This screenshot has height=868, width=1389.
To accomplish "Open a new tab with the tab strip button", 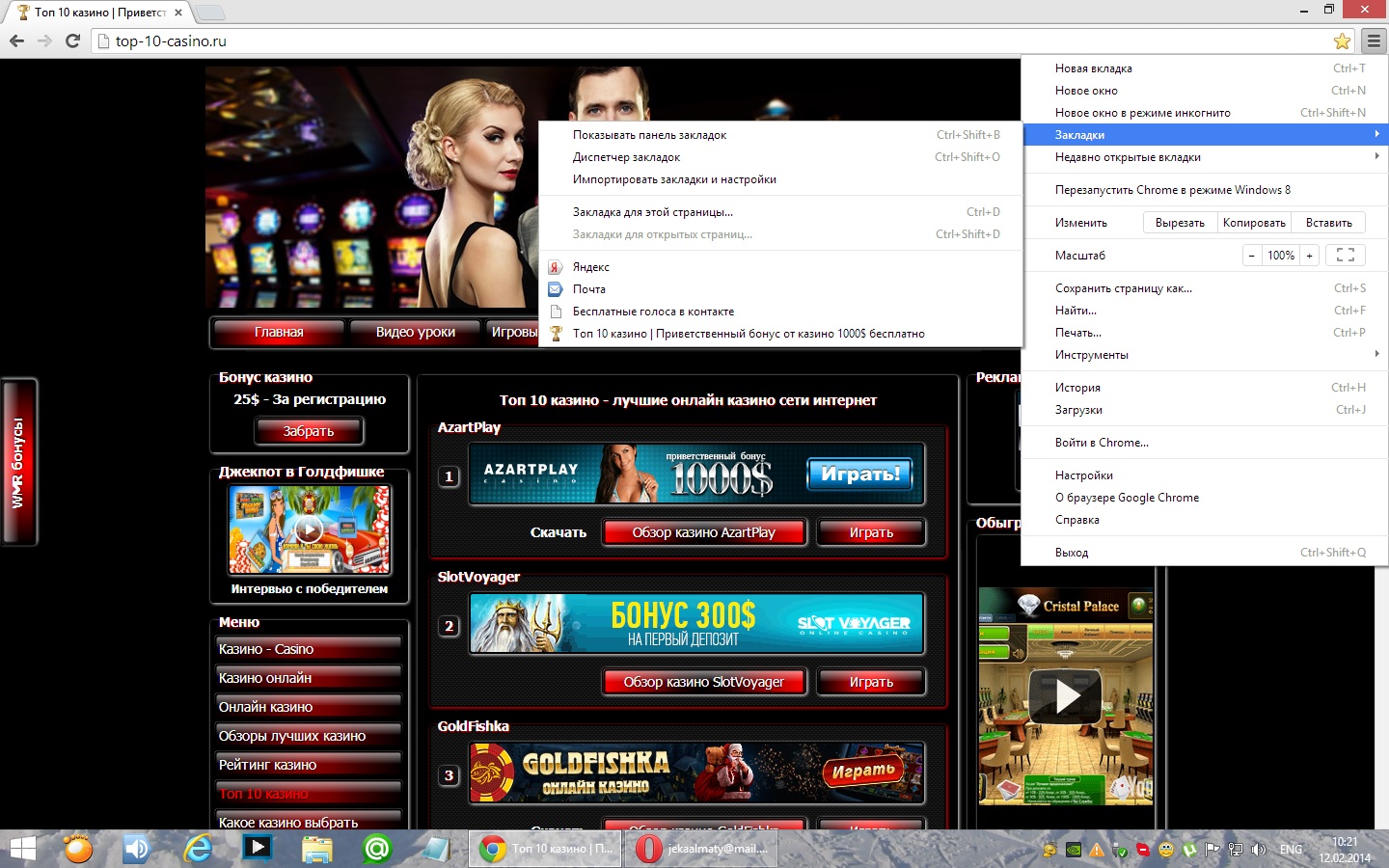I will (210, 13).
